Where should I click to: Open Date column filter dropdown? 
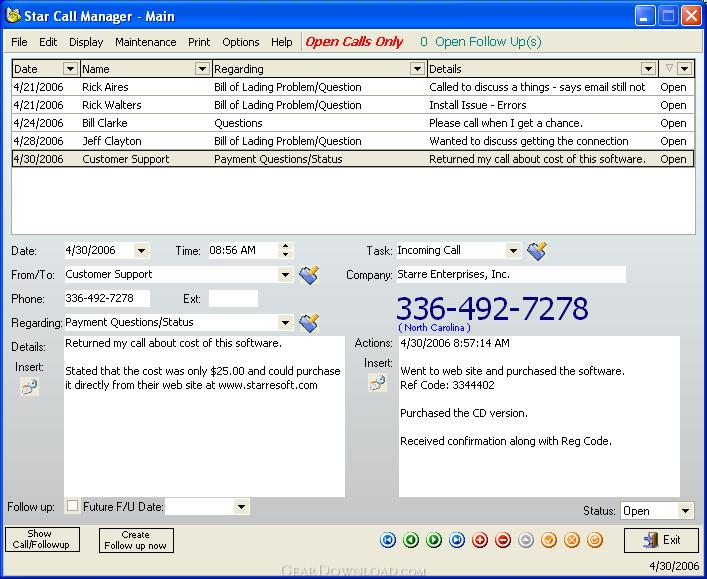[x=70, y=69]
